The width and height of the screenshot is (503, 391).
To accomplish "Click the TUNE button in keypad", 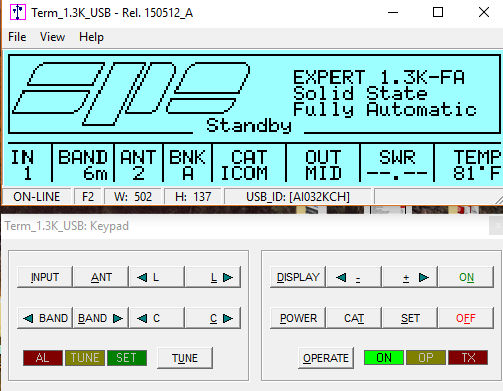I will click(185, 358).
